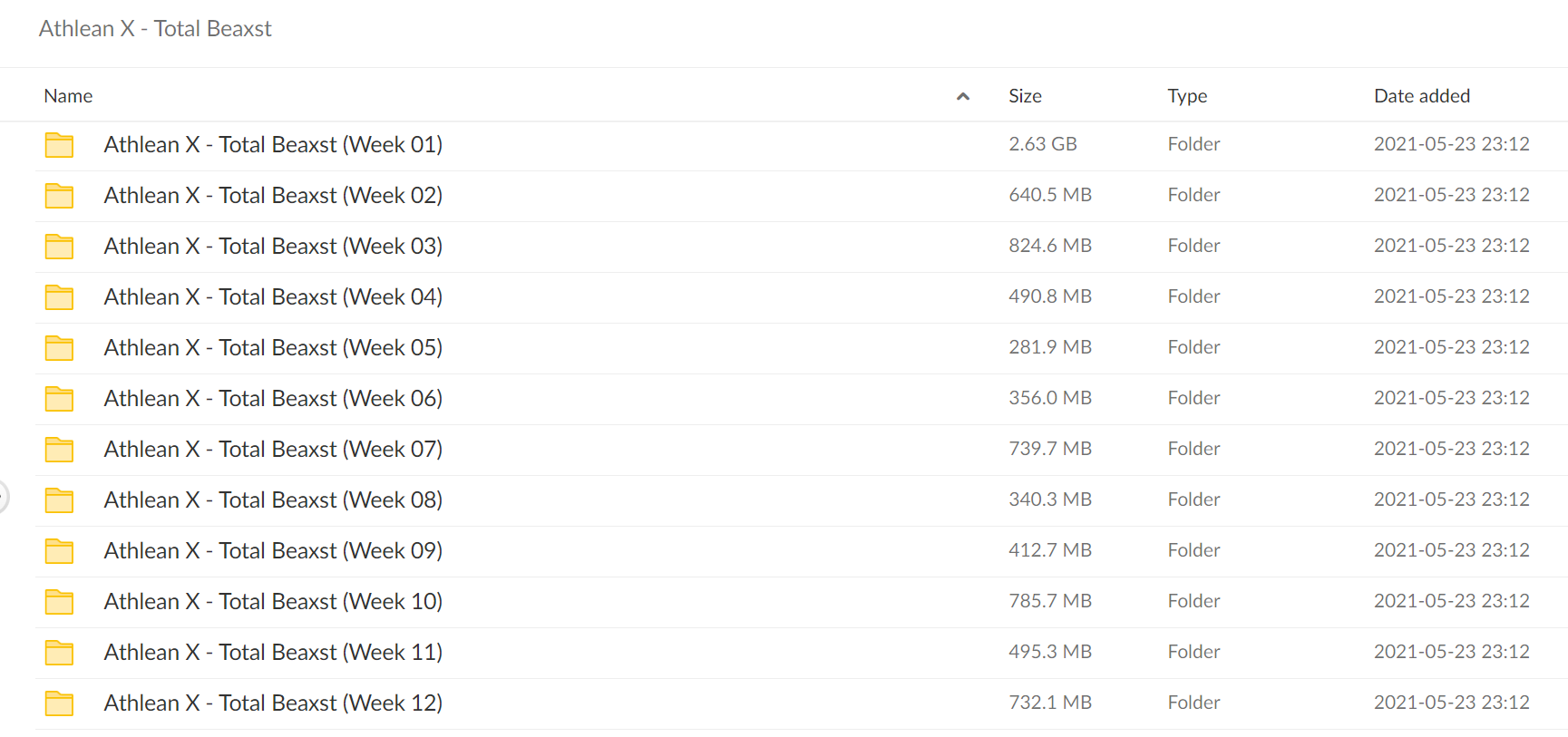Image resolution: width=1568 pixels, height=737 pixels.
Task: Select the 2.63 GB size cell
Action: 1043,144
